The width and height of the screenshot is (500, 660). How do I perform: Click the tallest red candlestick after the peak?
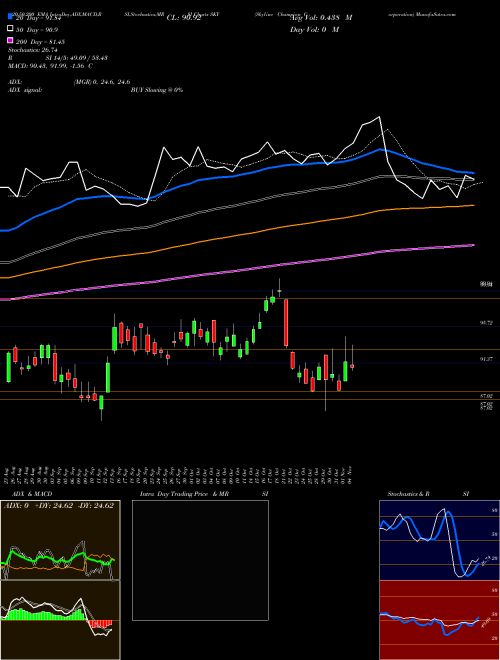pos(286,323)
